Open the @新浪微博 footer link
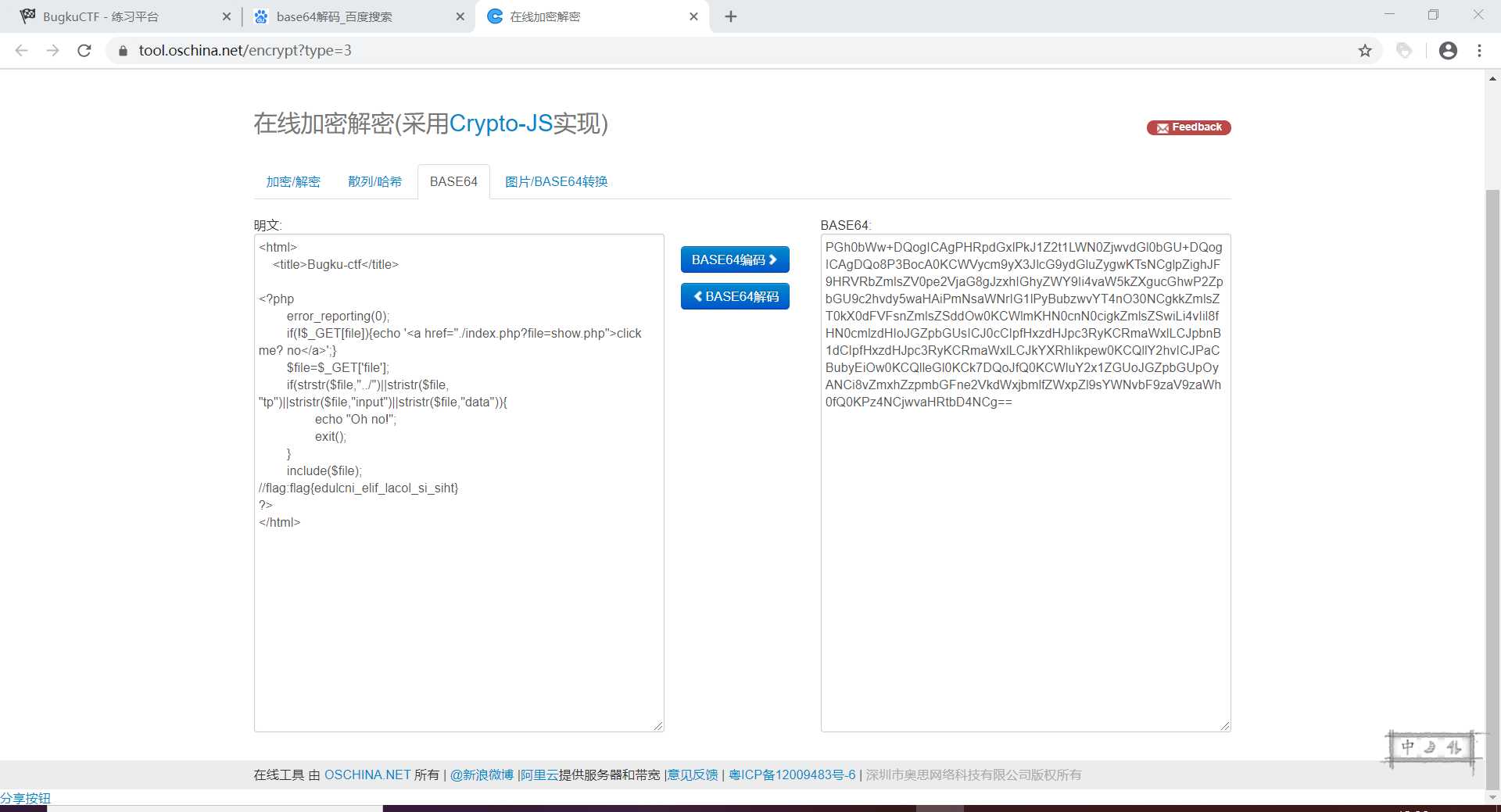Viewport: 1501px width, 812px height. pyautogui.click(x=482, y=774)
